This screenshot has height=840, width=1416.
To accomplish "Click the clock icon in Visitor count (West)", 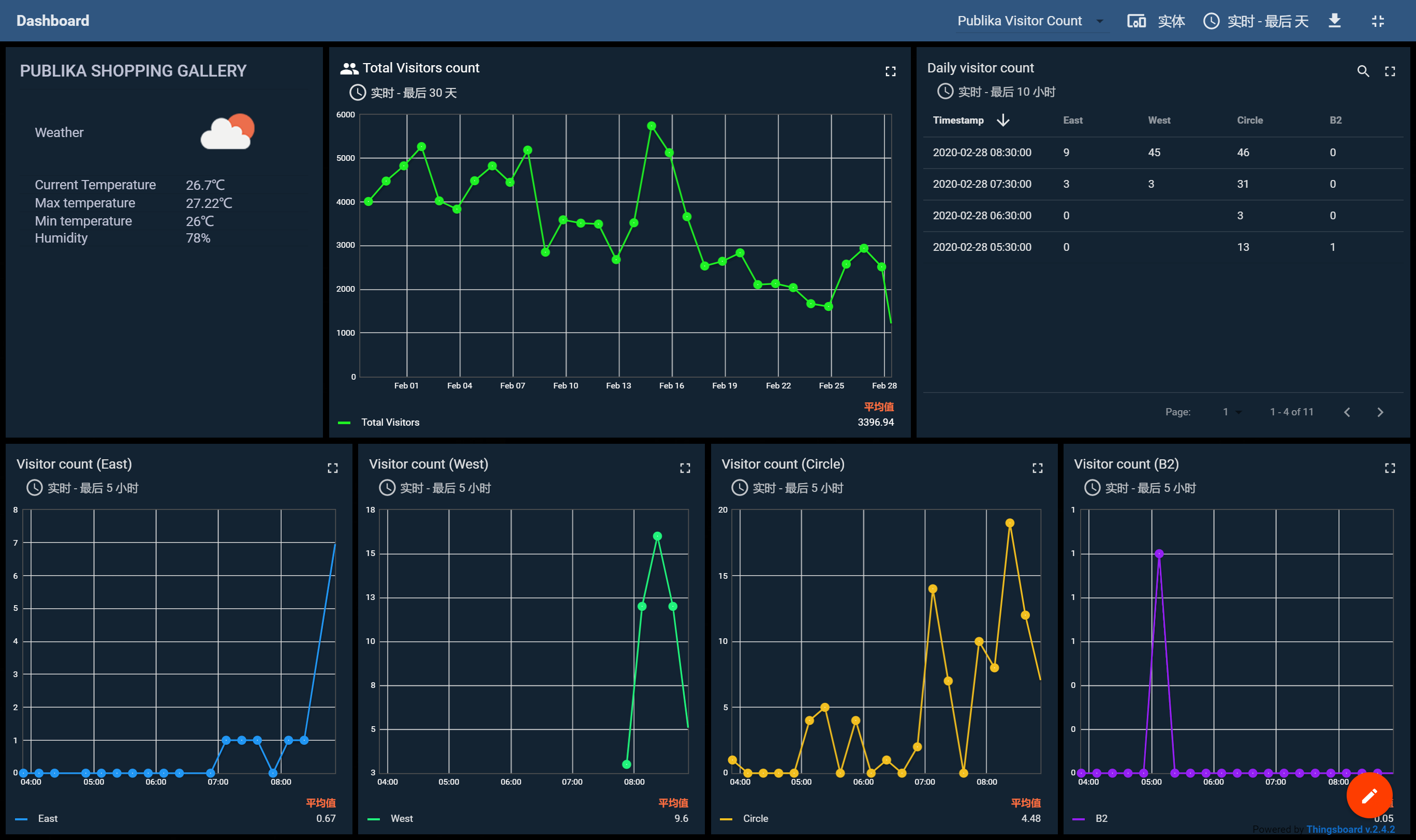I will [x=387, y=487].
